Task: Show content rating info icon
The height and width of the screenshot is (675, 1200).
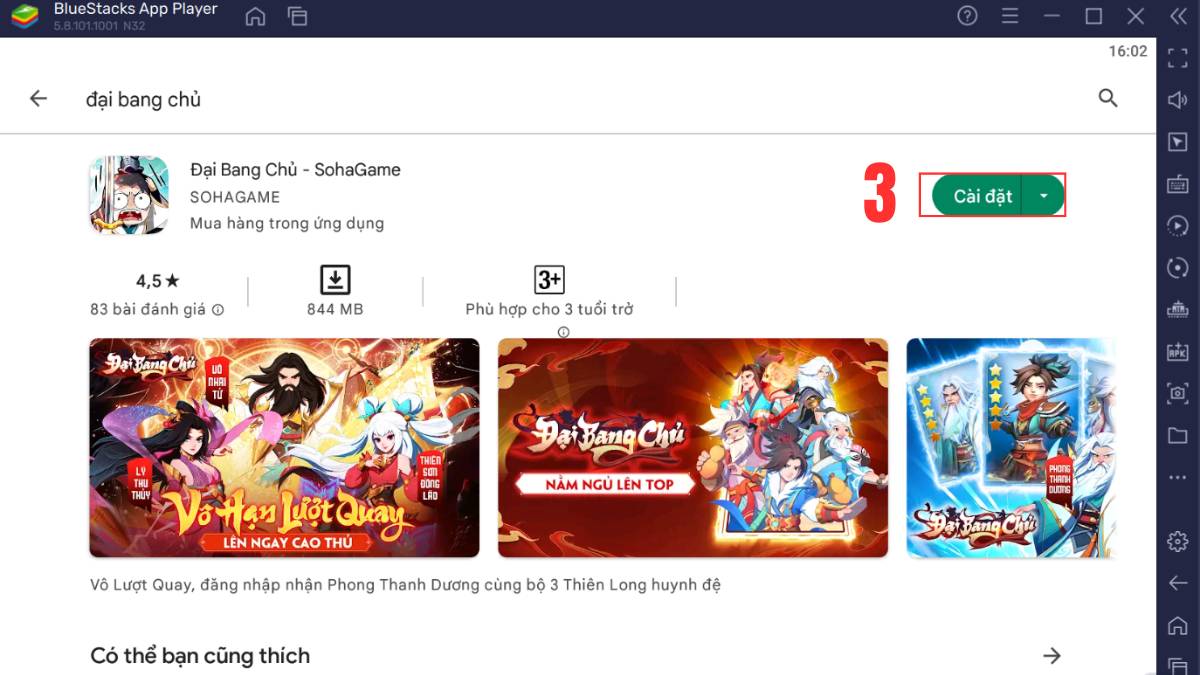Action: [563, 331]
